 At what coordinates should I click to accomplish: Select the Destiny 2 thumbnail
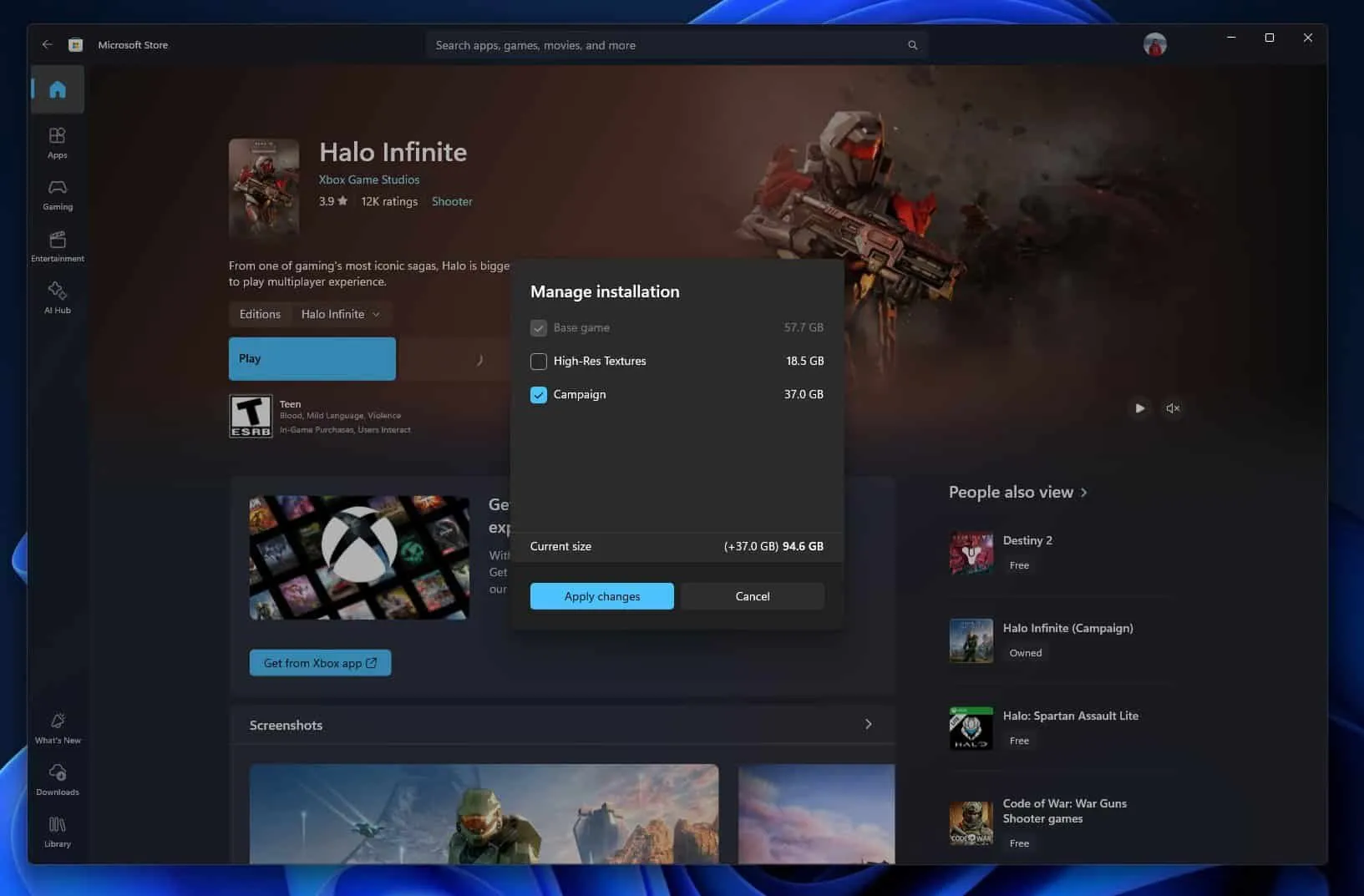point(971,553)
